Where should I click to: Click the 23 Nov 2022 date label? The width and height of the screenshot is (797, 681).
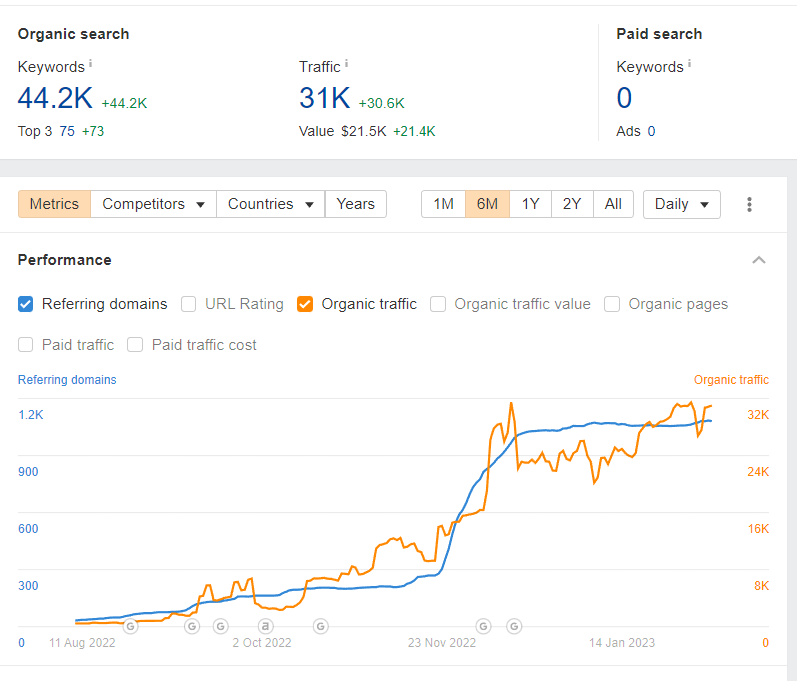442,643
